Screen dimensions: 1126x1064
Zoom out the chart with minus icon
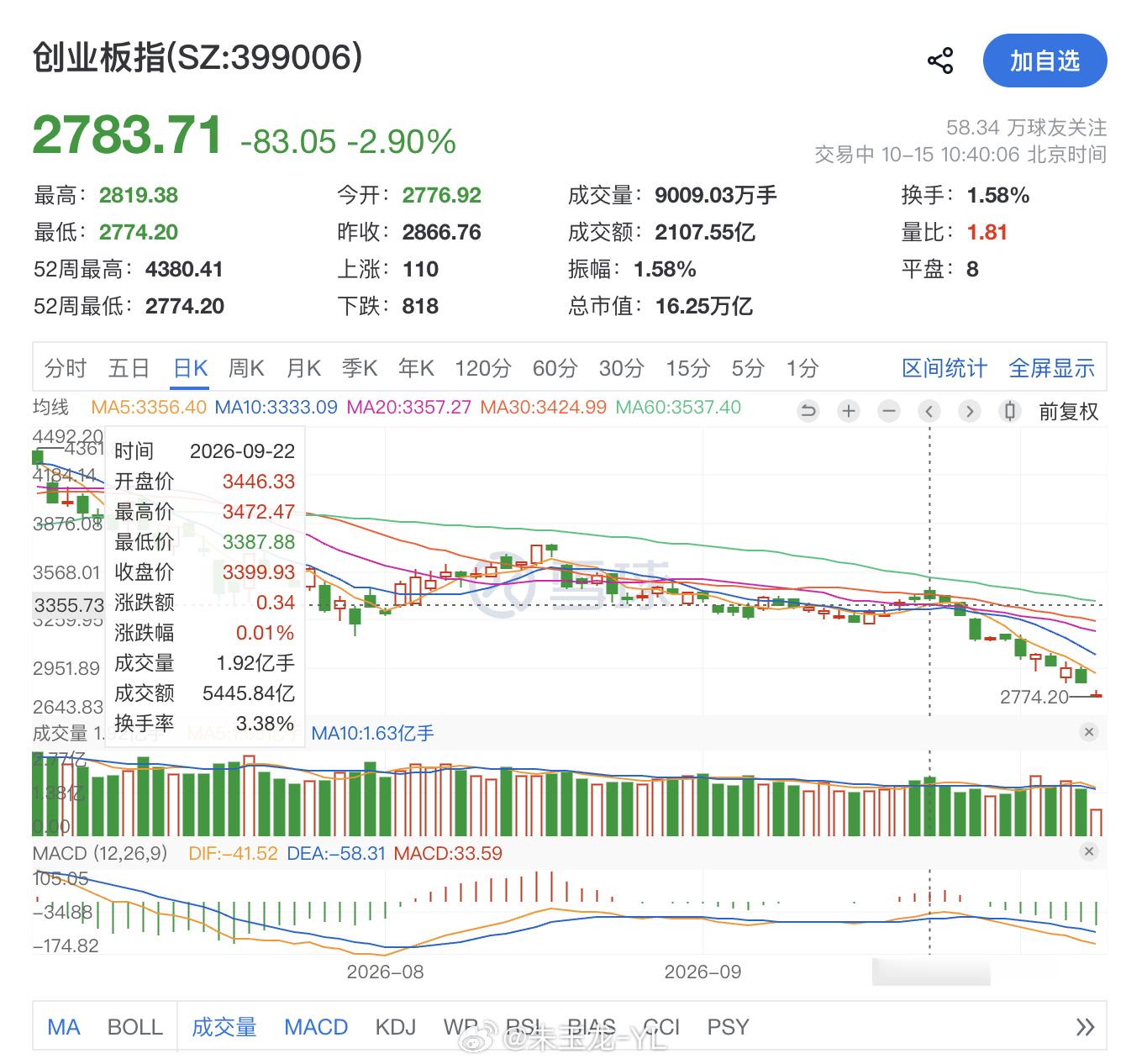[x=889, y=411]
